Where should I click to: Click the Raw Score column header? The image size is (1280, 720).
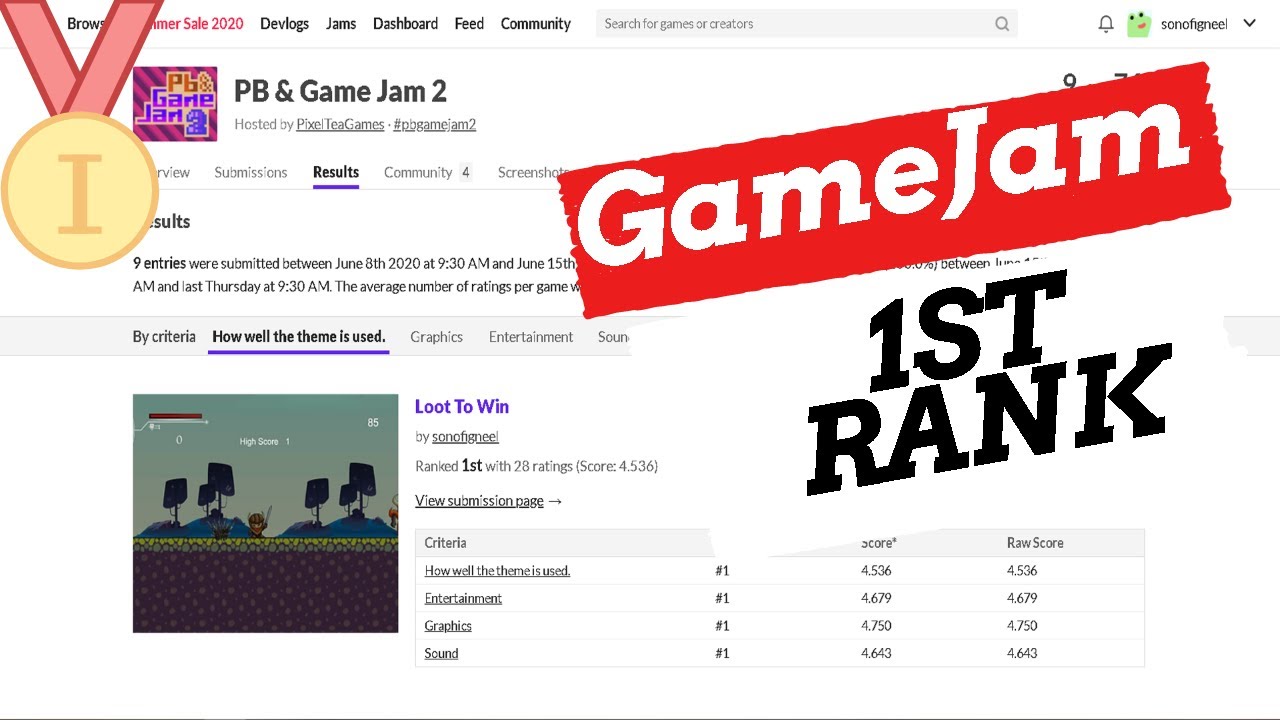click(x=1035, y=543)
